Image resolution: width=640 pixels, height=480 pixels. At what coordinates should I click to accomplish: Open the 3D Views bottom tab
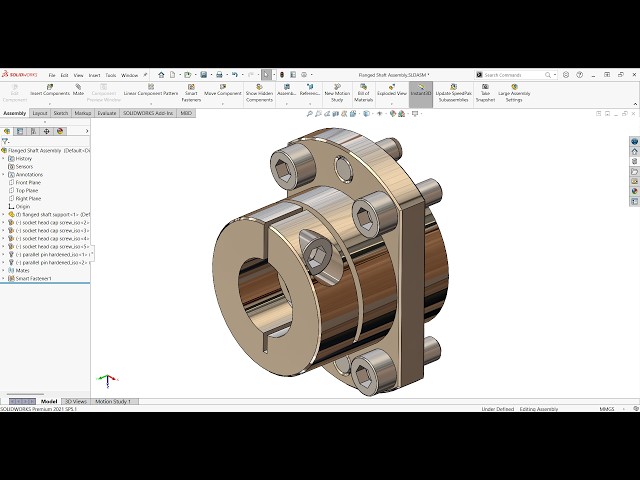point(76,402)
